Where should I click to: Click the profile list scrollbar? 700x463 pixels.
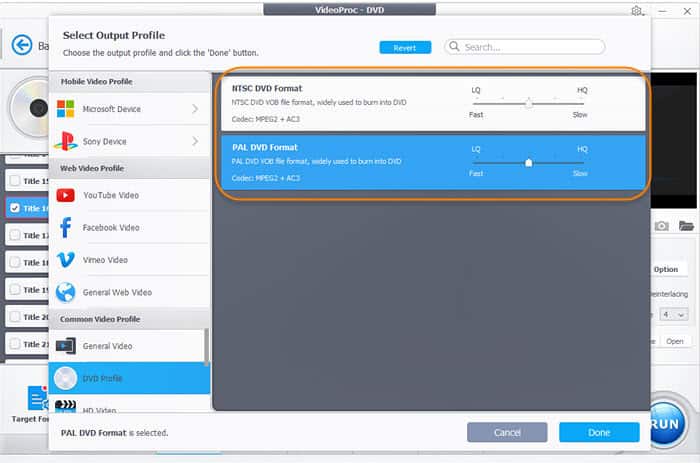206,346
